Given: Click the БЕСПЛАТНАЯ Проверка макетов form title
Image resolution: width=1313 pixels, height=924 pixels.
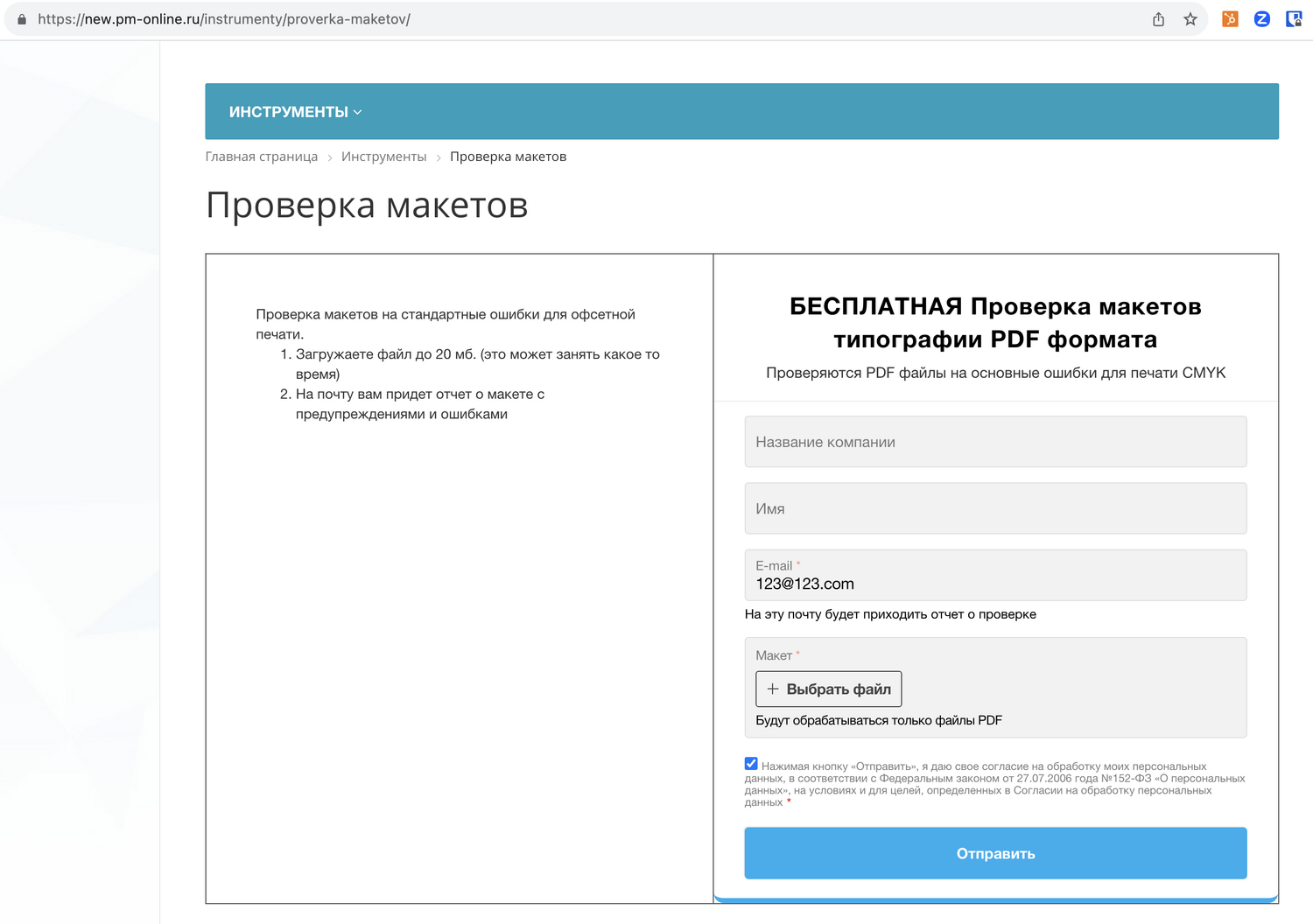Looking at the screenshot, I should point(995,322).
